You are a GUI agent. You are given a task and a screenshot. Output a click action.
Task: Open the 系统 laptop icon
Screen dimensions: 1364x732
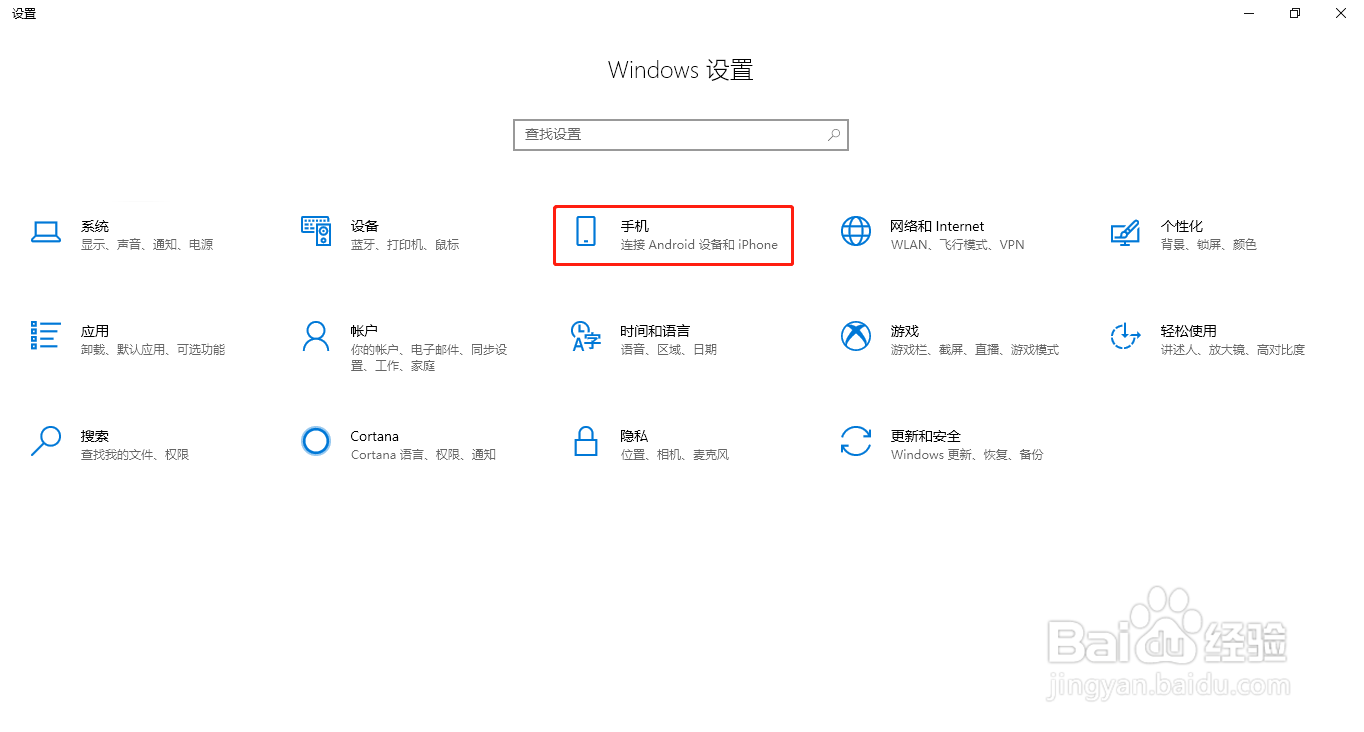(x=46, y=232)
